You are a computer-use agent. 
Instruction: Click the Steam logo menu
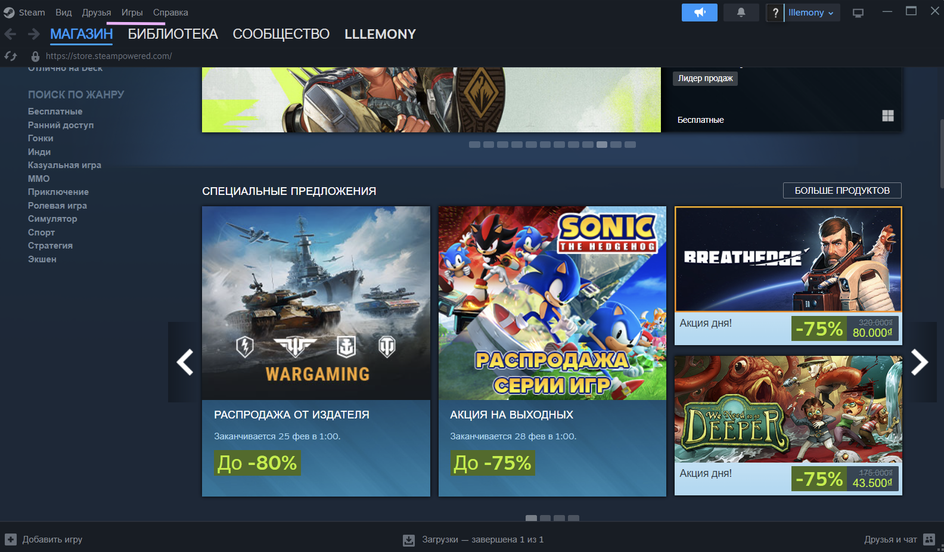[x=8, y=12]
